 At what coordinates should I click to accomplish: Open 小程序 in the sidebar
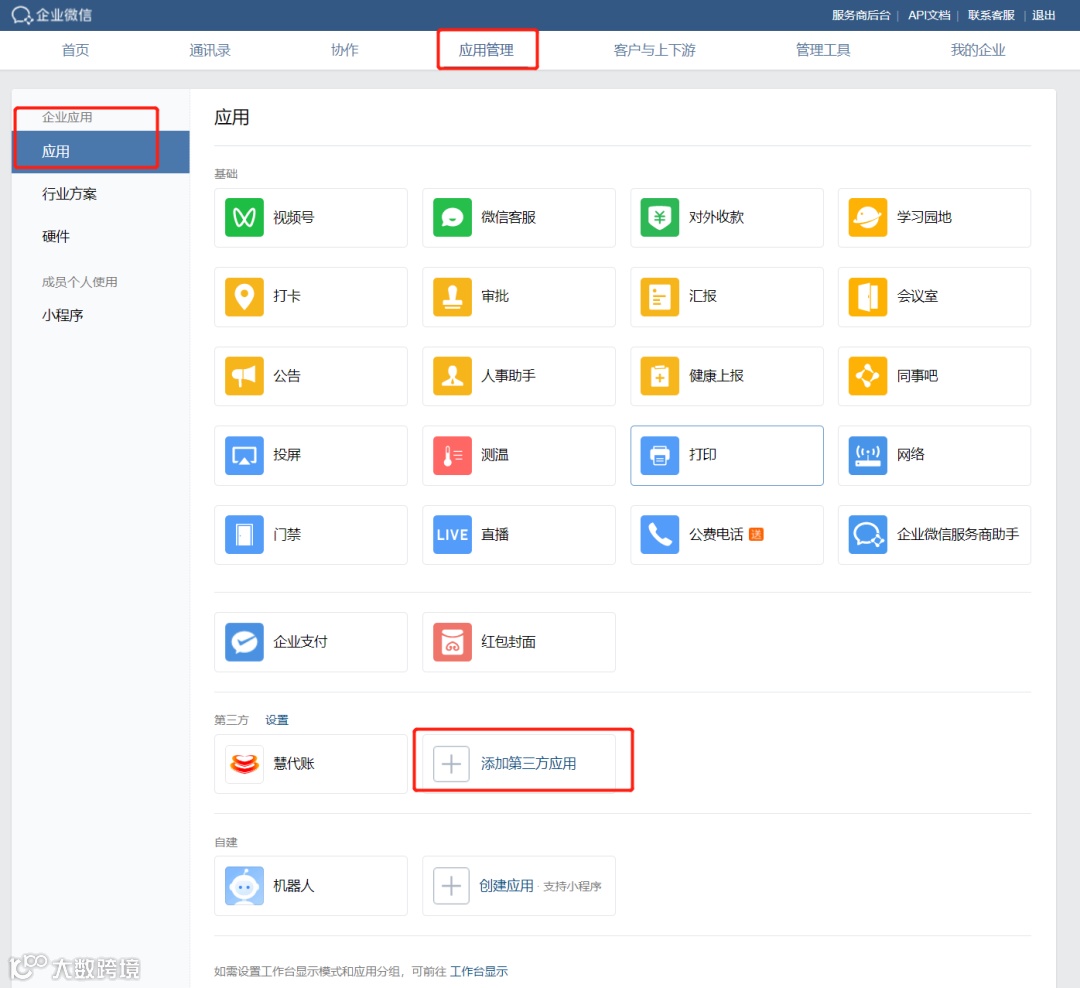pyautogui.click(x=62, y=316)
